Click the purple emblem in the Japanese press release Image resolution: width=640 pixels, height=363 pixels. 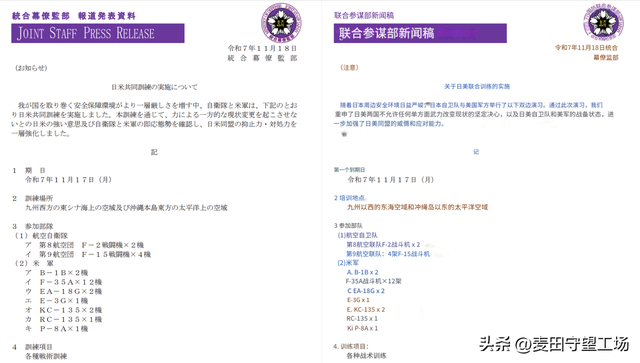click(x=281, y=22)
